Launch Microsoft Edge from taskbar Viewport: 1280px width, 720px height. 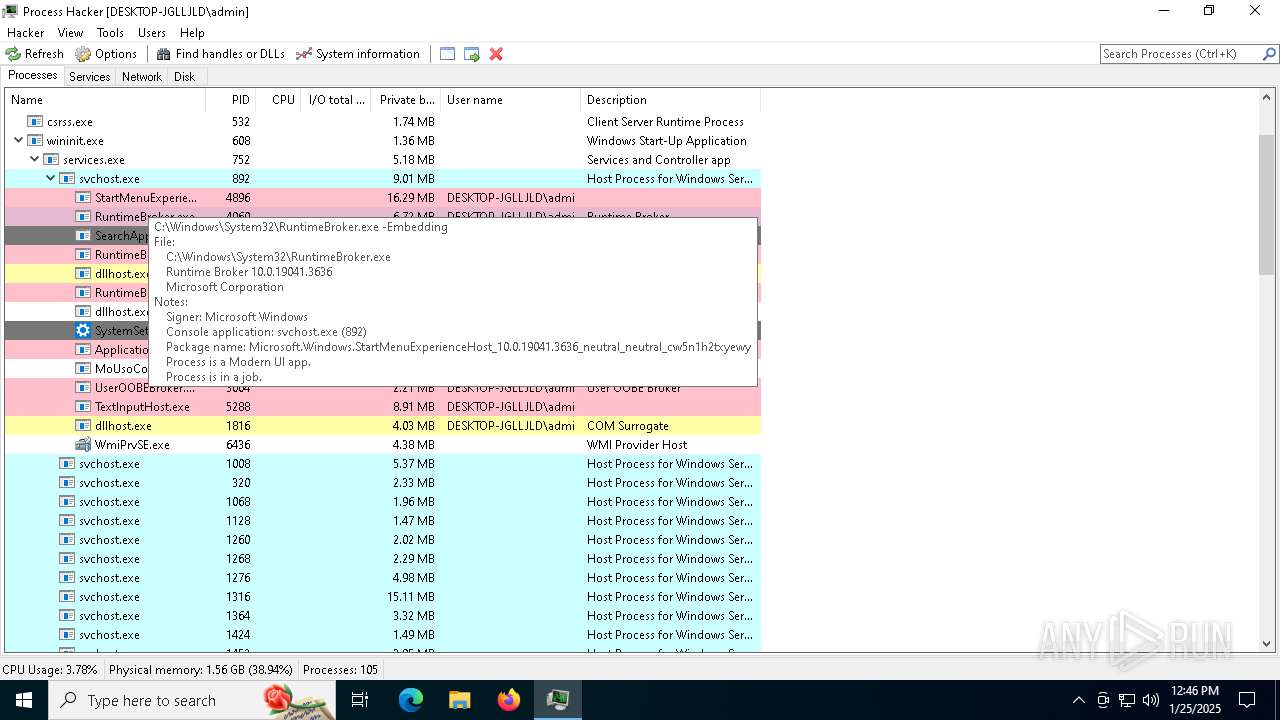(411, 700)
